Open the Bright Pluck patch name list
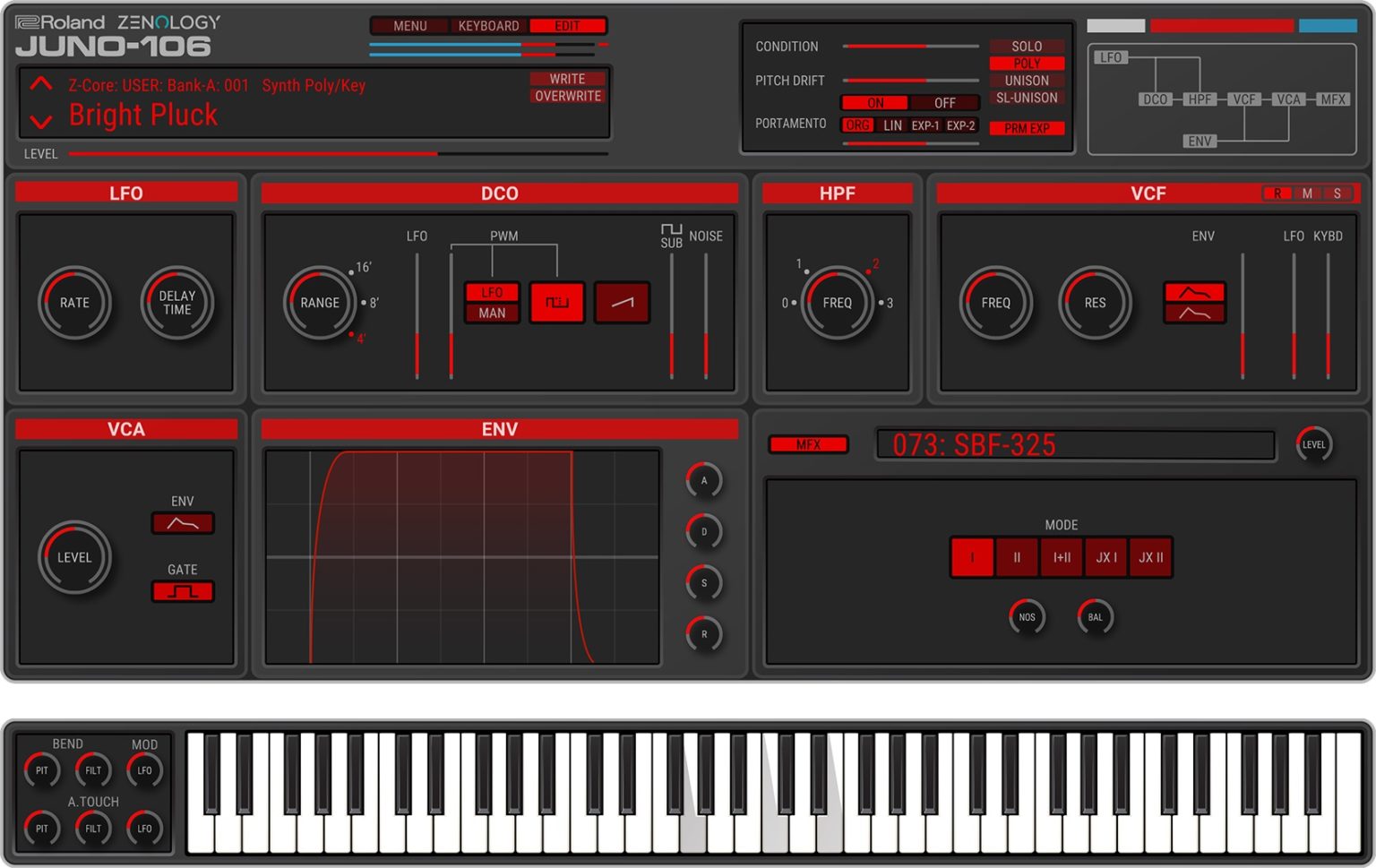 (x=143, y=115)
